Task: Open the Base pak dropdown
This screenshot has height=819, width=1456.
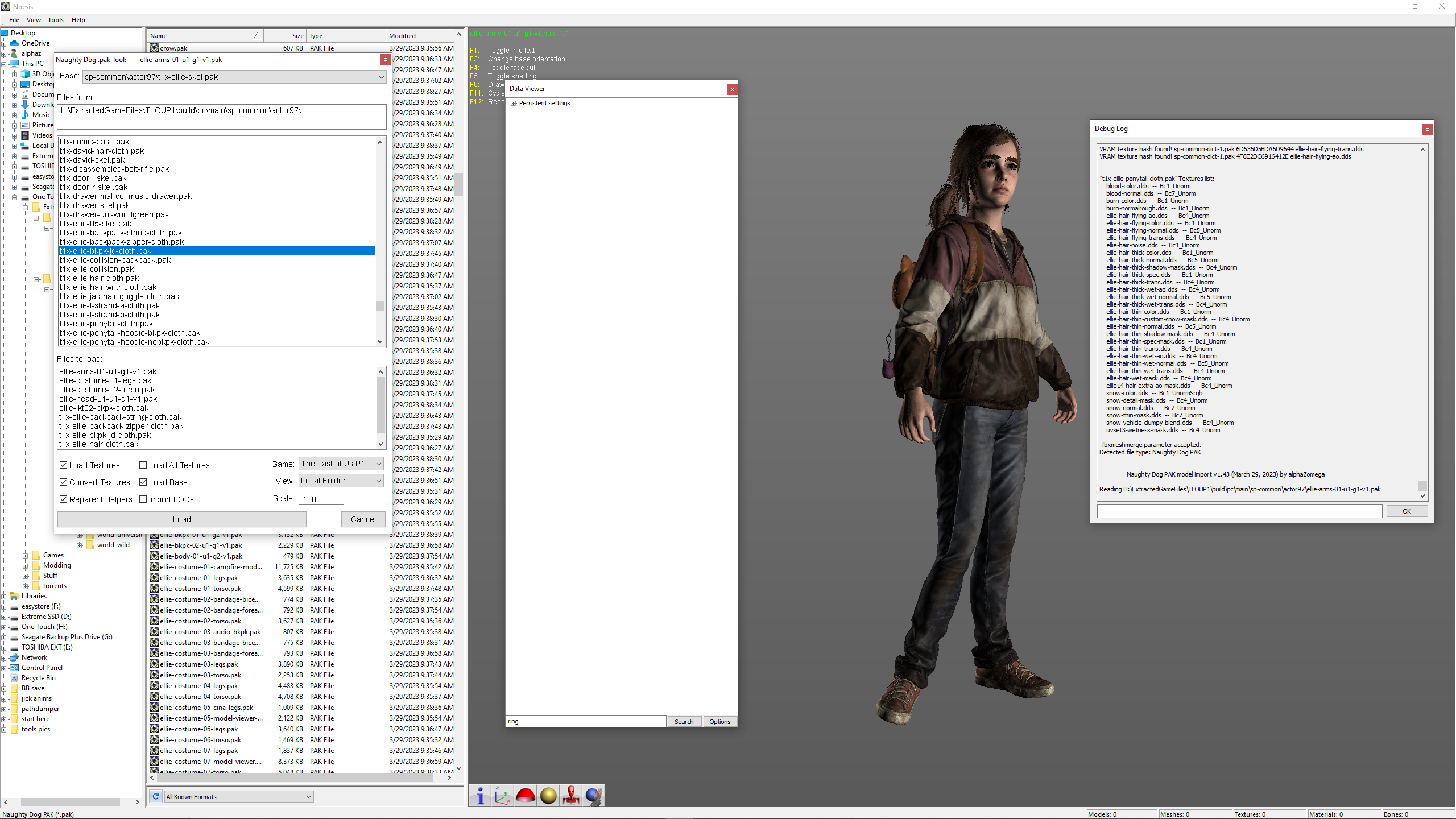Action: point(234,77)
